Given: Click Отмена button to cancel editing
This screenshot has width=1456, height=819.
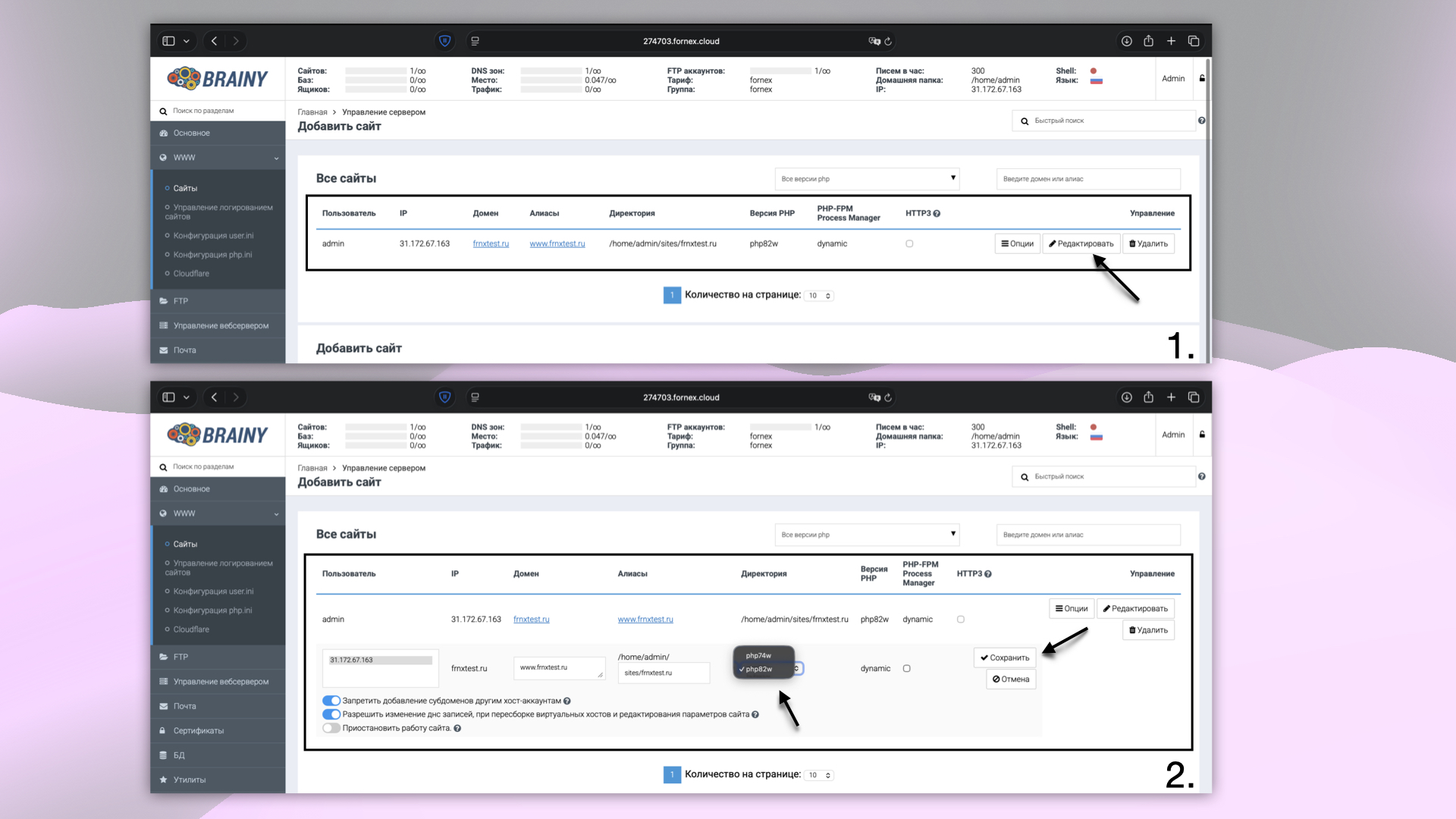Looking at the screenshot, I should pyautogui.click(x=1011, y=679).
